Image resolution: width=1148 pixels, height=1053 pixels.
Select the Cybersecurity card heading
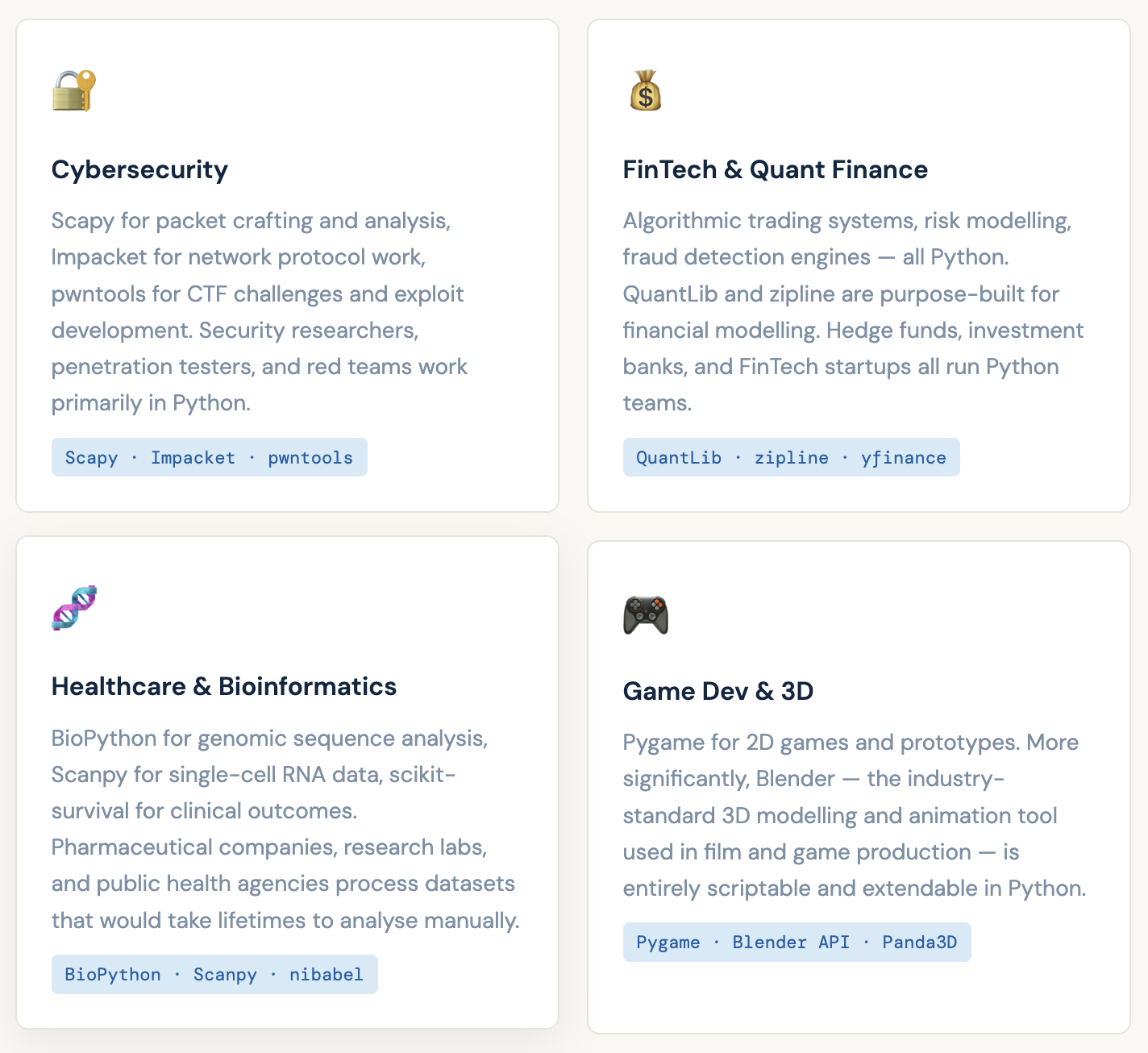pos(139,169)
